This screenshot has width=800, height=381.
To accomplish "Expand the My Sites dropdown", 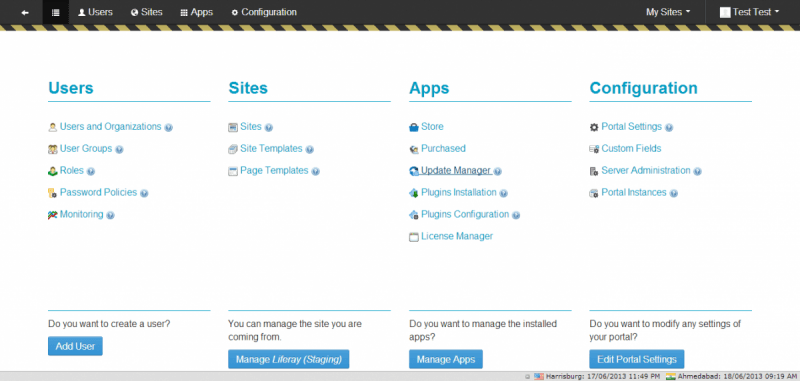I will pyautogui.click(x=668, y=12).
